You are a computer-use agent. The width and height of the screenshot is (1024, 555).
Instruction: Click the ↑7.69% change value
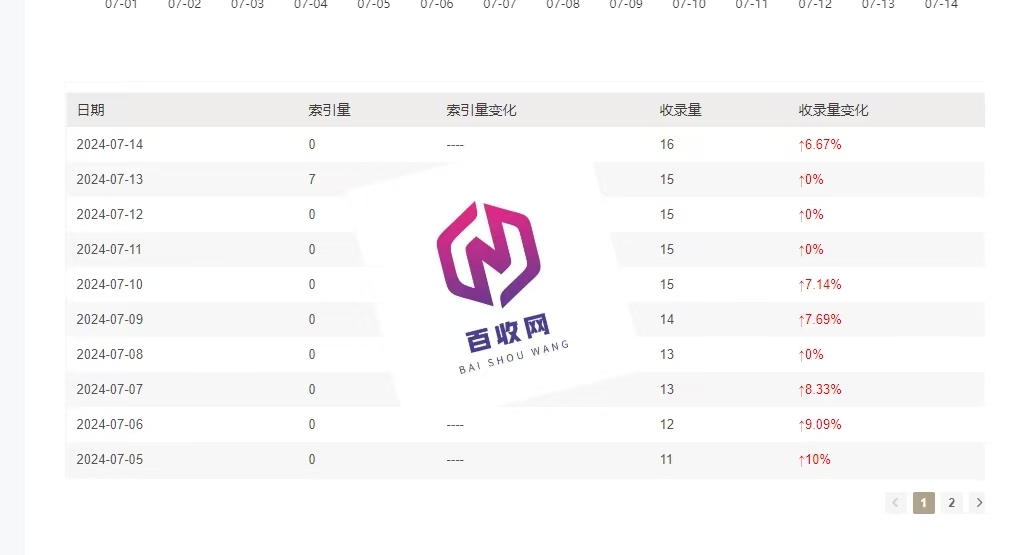(x=820, y=319)
